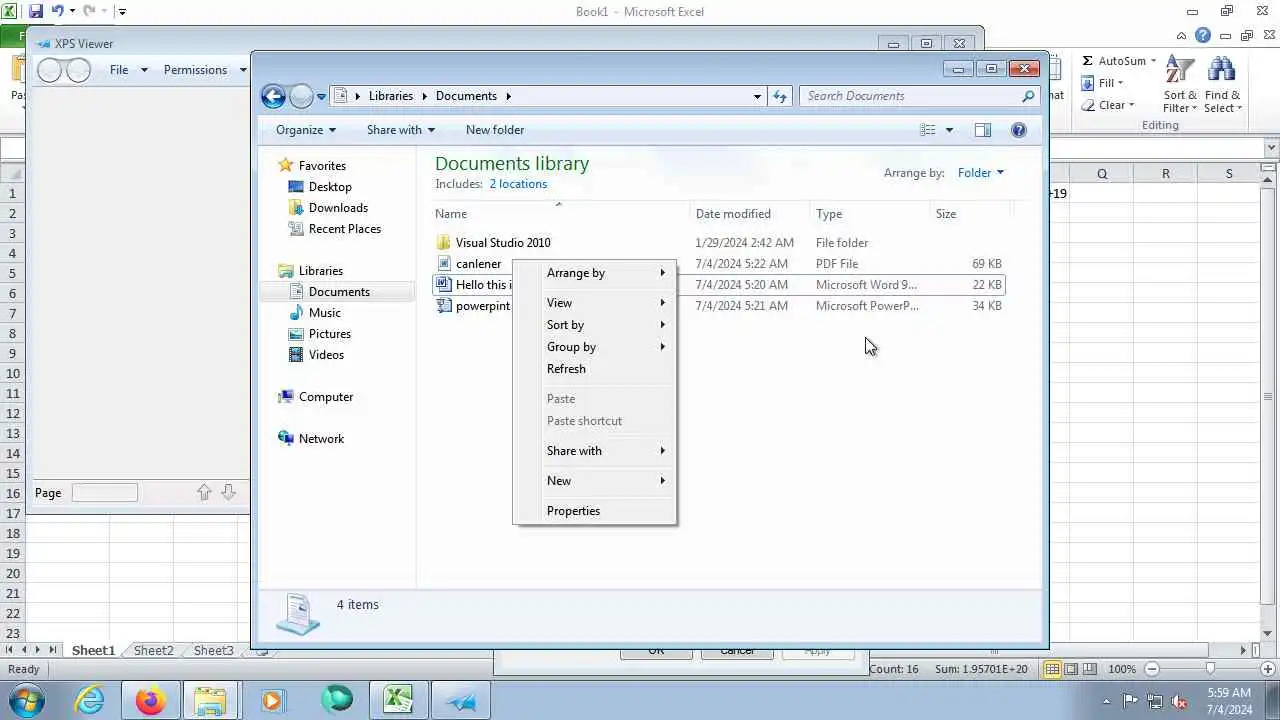Go to previous page in XPS Viewer
Image resolution: width=1280 pixels, height=720 pixels.
204,492
